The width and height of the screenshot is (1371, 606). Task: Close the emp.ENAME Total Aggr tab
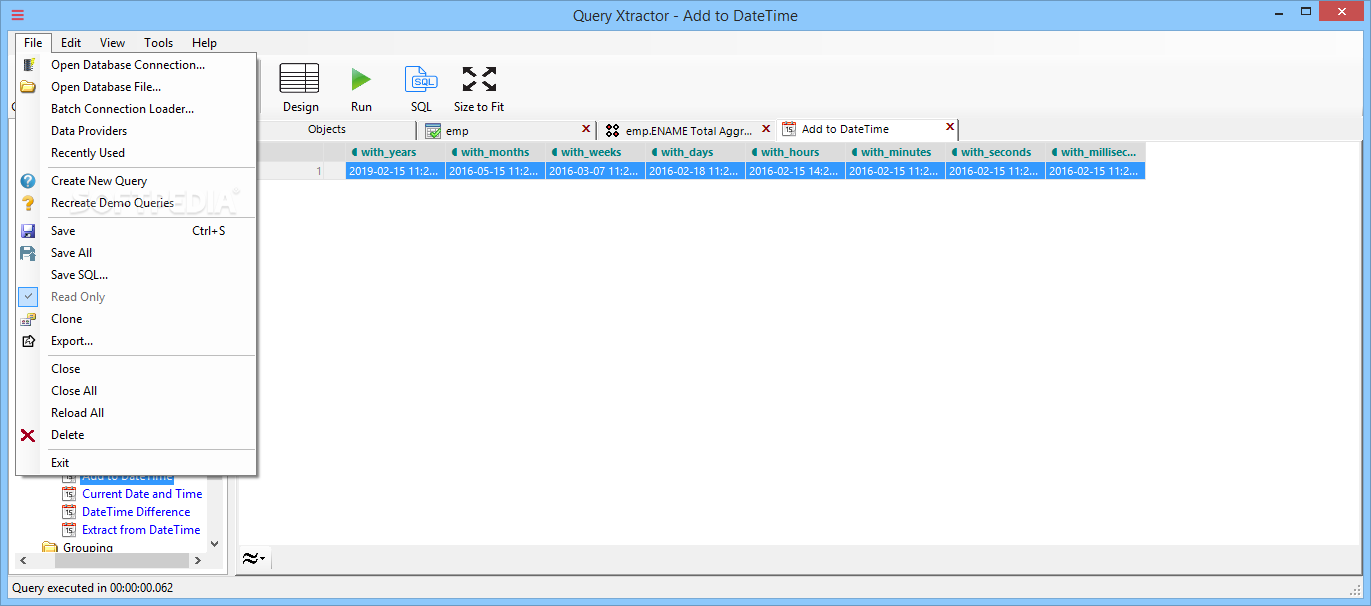coord(767,128)
